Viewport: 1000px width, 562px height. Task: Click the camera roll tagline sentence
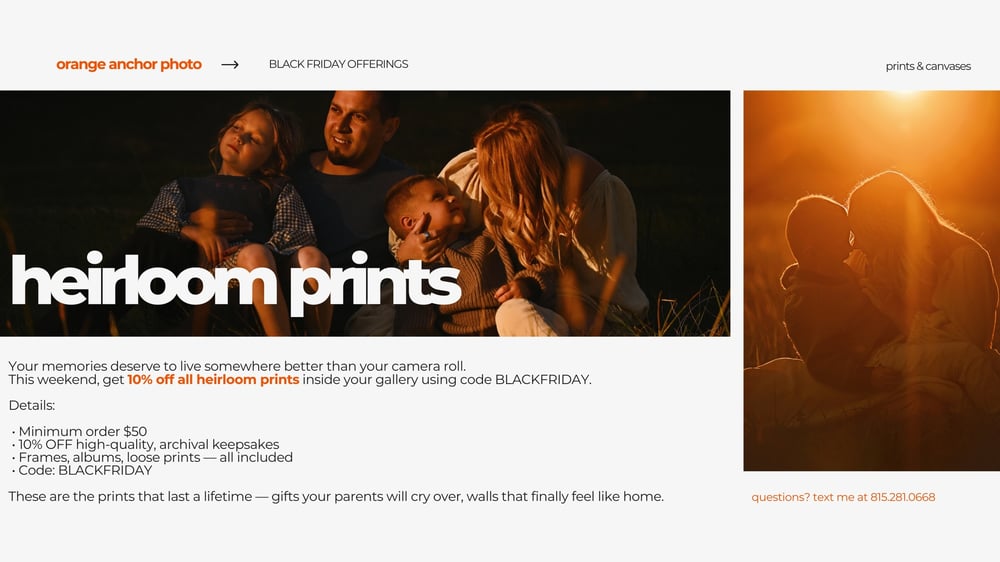coord(237,366)
